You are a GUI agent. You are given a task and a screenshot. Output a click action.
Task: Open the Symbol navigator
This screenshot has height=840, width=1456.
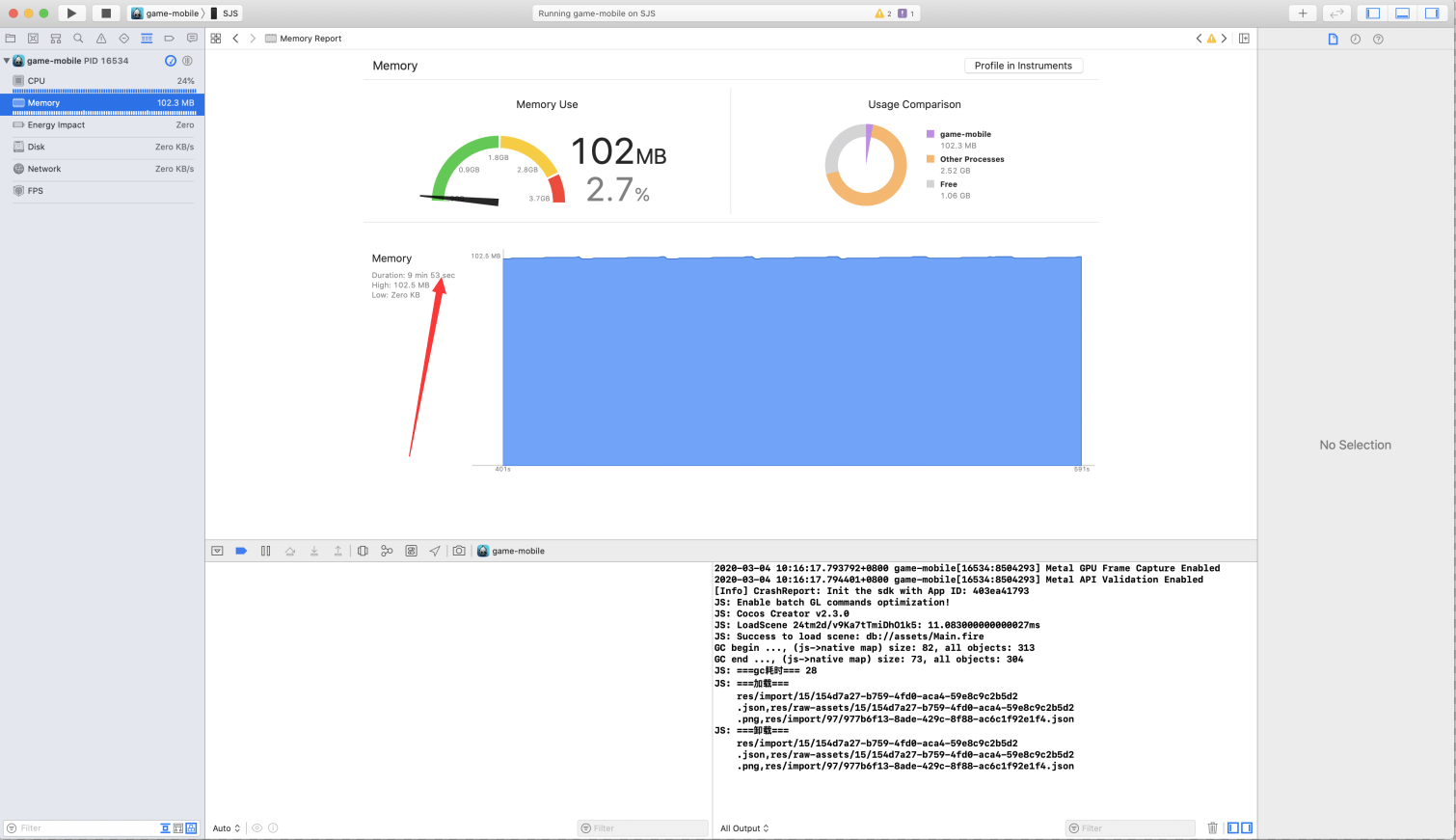(x=55, y=39)
